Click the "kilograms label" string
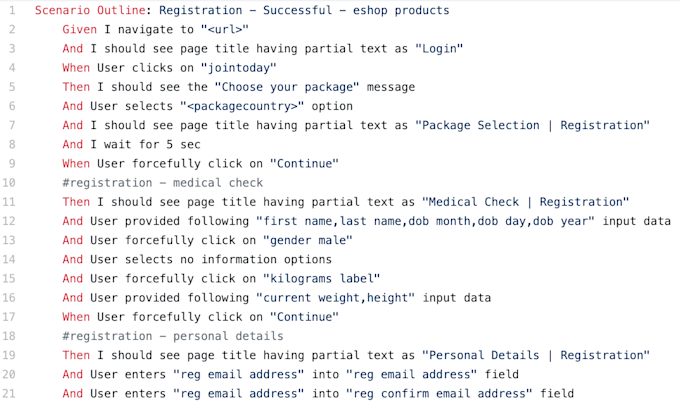Screen dimensions: 680x403 pos(321,278)
